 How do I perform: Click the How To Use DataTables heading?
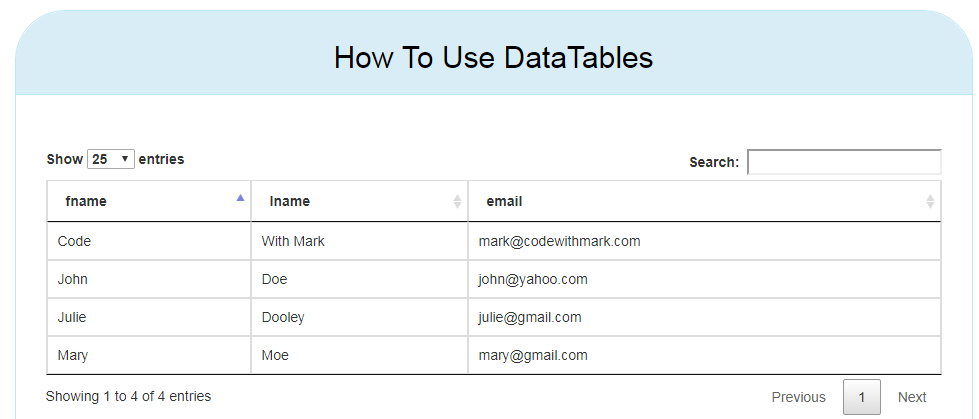coord(493,57)
